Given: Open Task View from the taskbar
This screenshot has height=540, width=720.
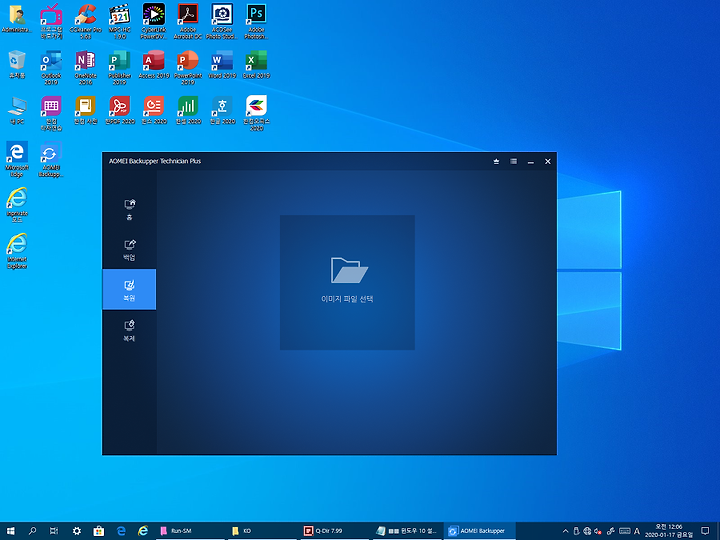Looking at the screenshot, I should tap(54, 531).
